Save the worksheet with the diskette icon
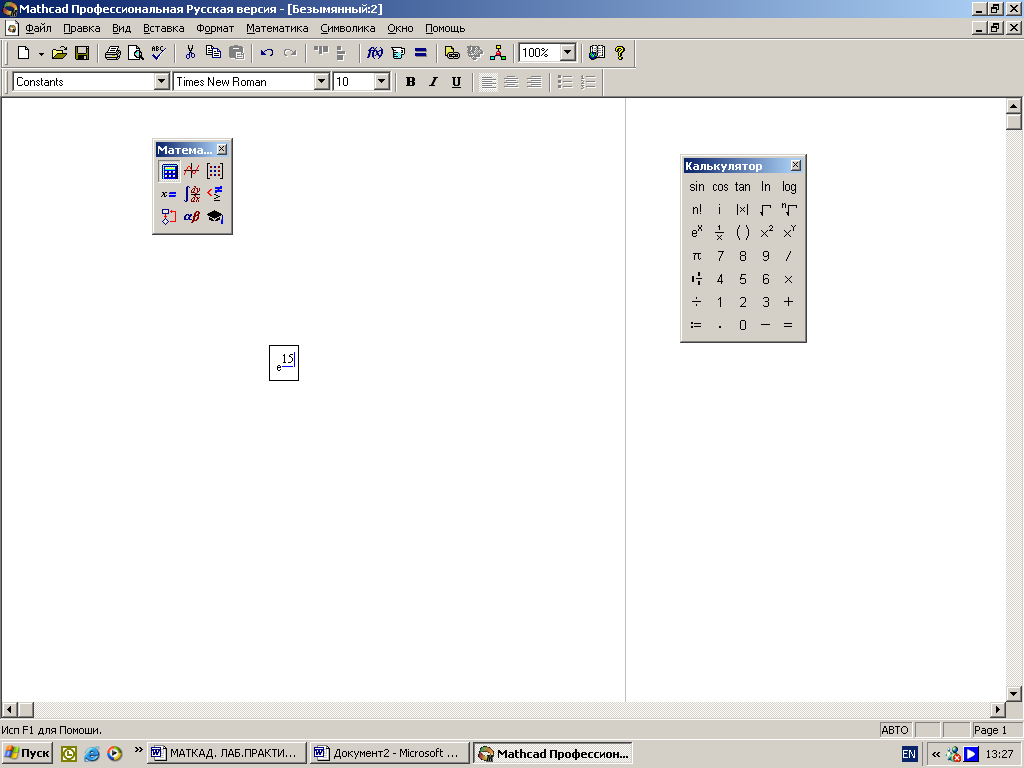Image resolution: width=1024 pixels, height=768 pixels. click(x=82, y=53)
